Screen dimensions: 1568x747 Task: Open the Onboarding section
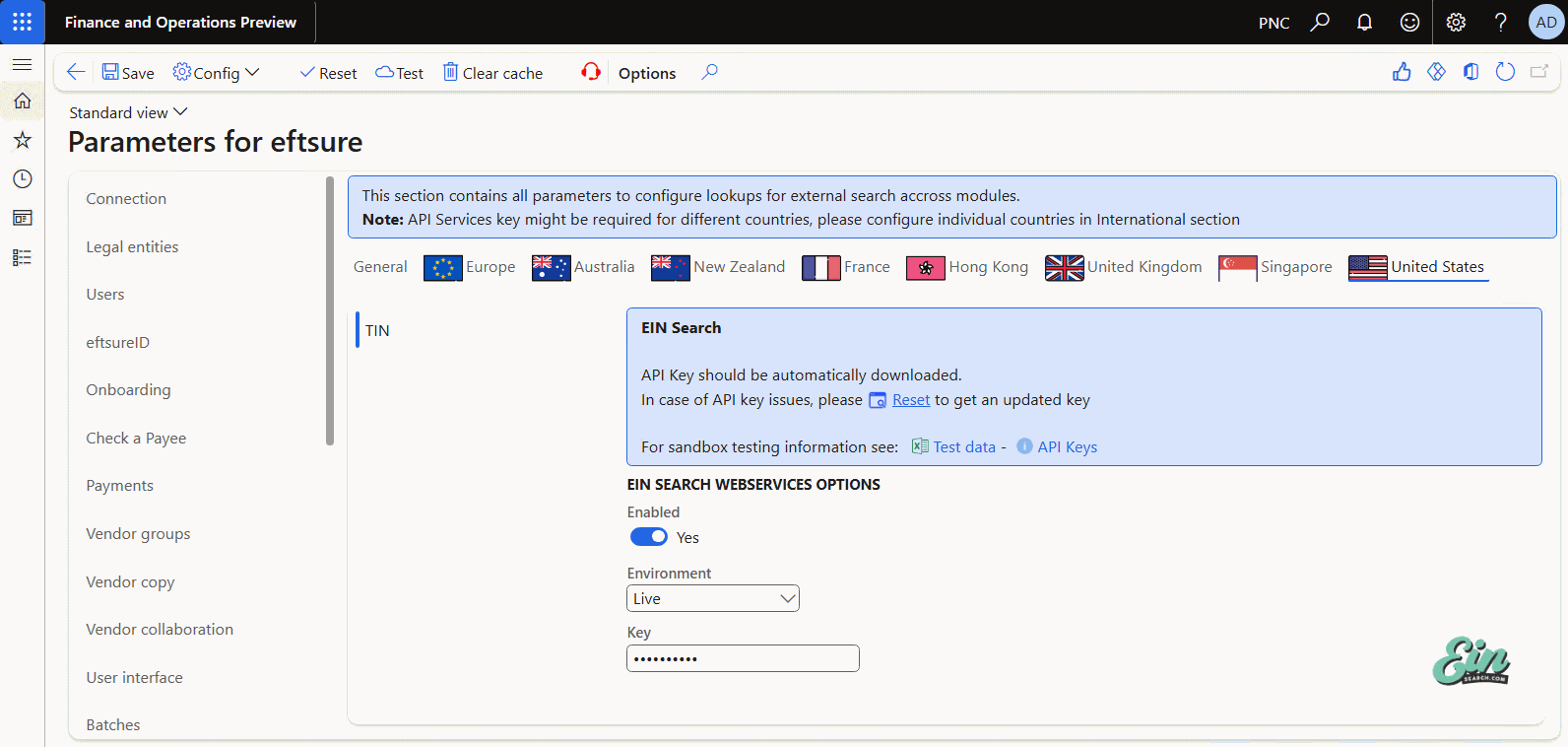[128, 389]
